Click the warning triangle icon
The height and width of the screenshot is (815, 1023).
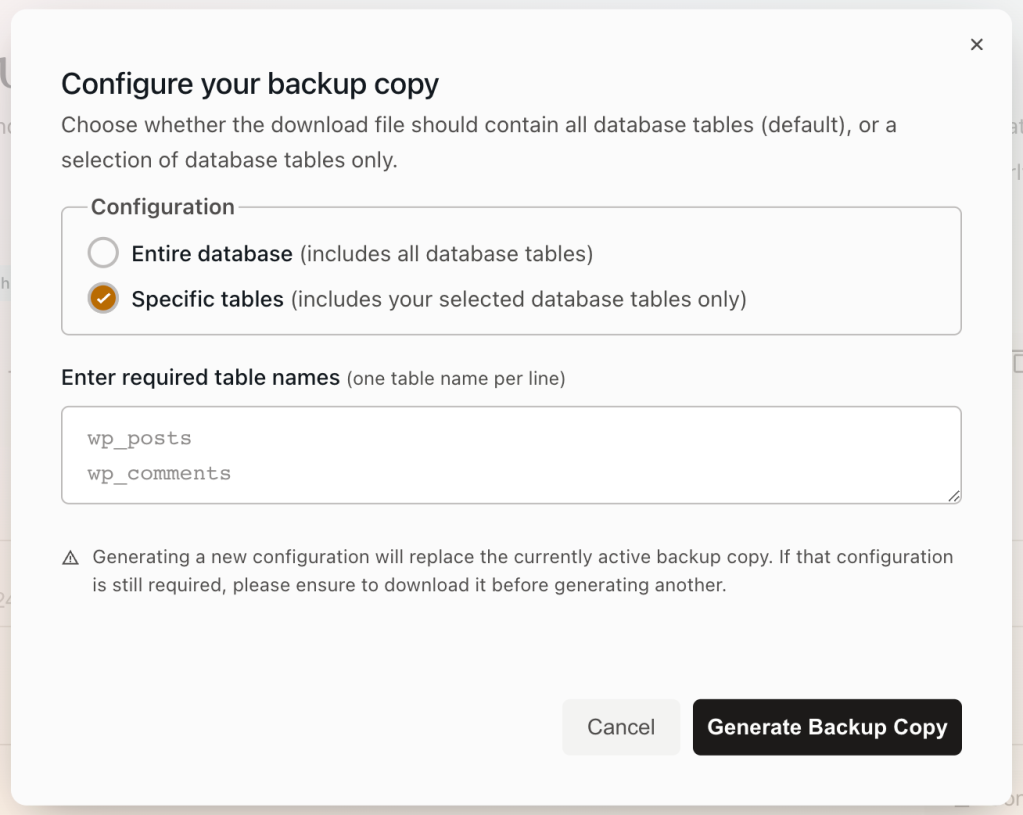pyautogui.click(x=70, y=558)
